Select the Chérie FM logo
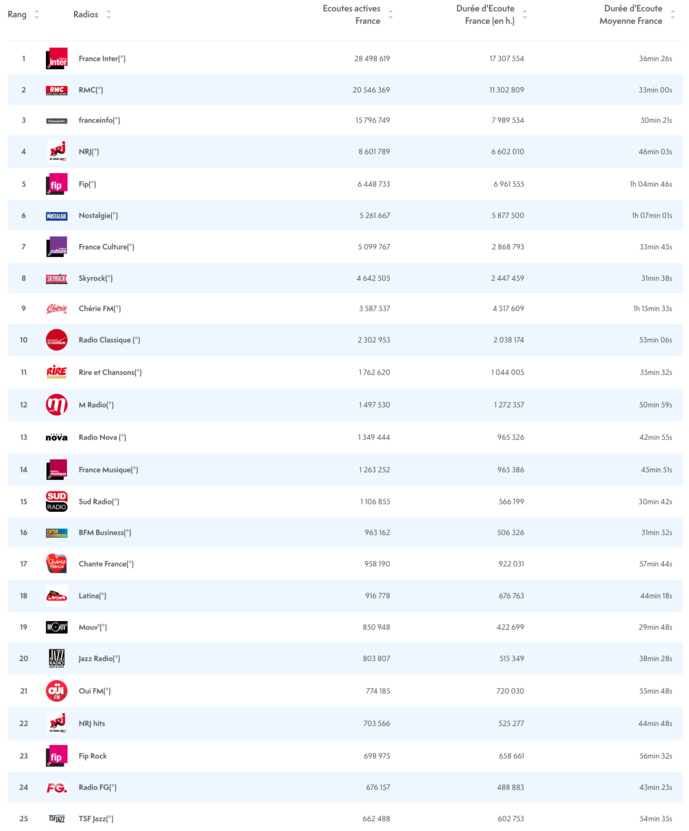689x831 pixels. [55, 309]
